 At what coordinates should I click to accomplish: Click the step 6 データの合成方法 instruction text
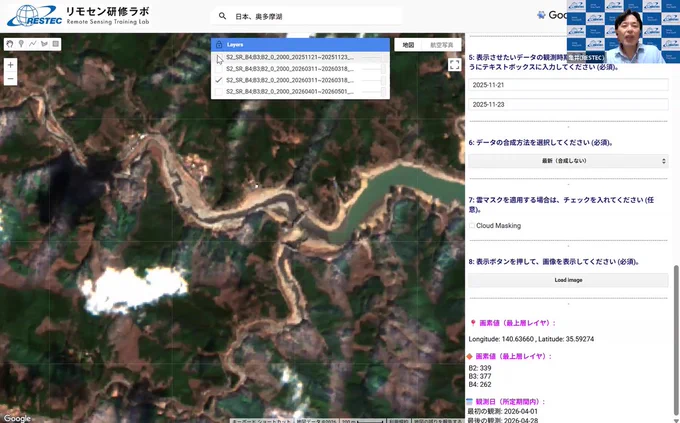pyautogui.click(x=541, y=143)
